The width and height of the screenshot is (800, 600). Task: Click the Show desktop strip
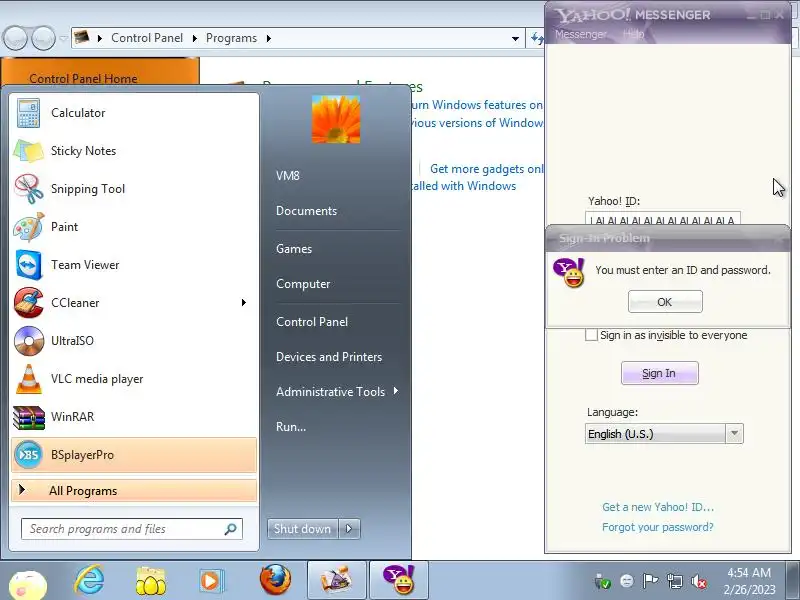click(792, 581)
